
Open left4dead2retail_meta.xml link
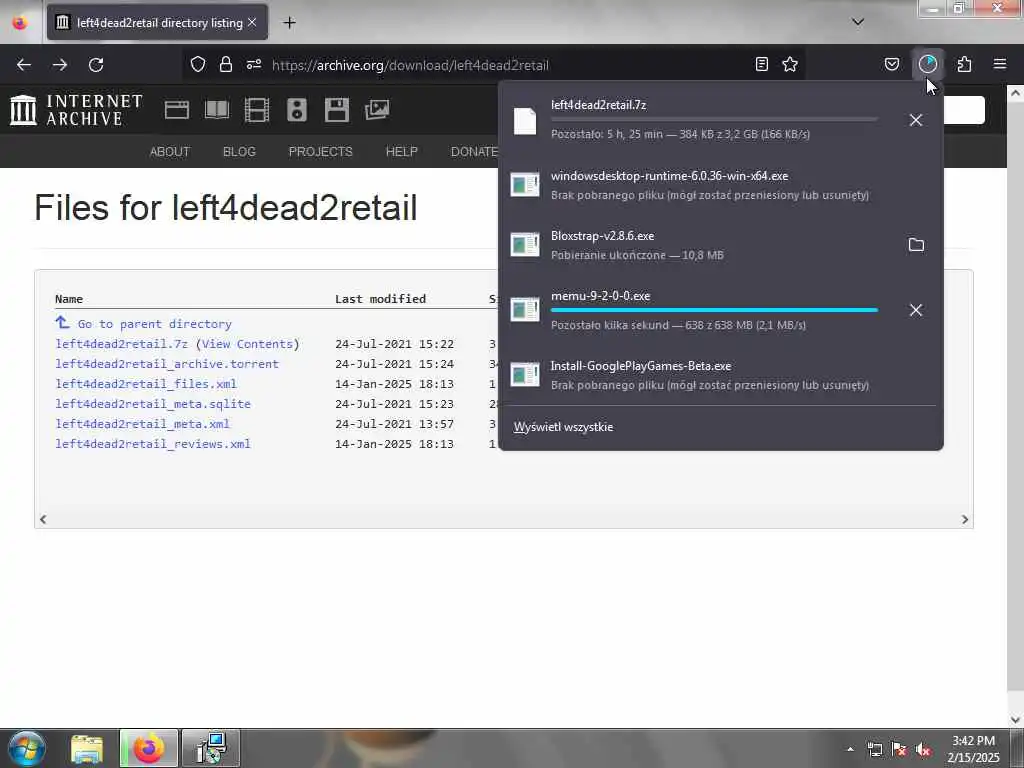(x=142, y=424)
